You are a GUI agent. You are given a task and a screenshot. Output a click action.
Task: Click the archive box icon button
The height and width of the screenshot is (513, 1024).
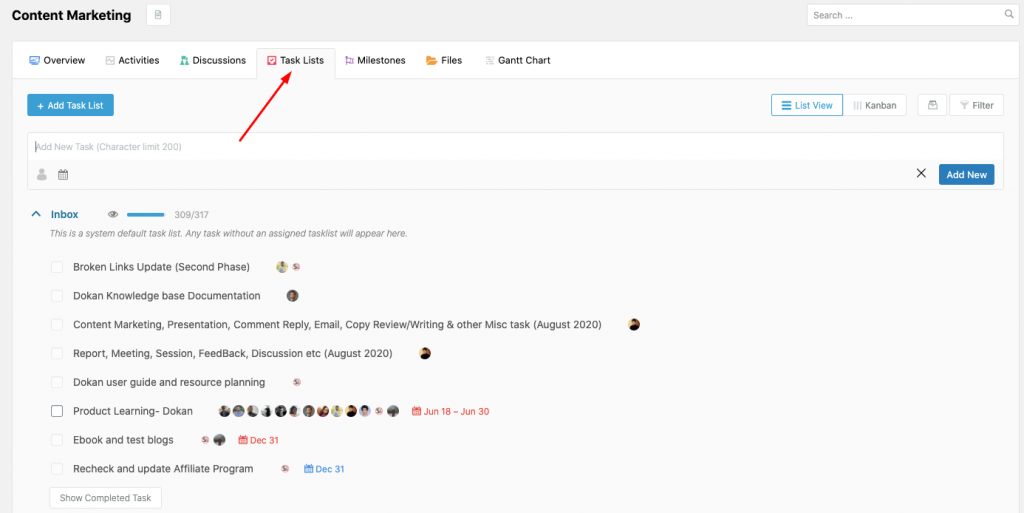pos(932,105)
